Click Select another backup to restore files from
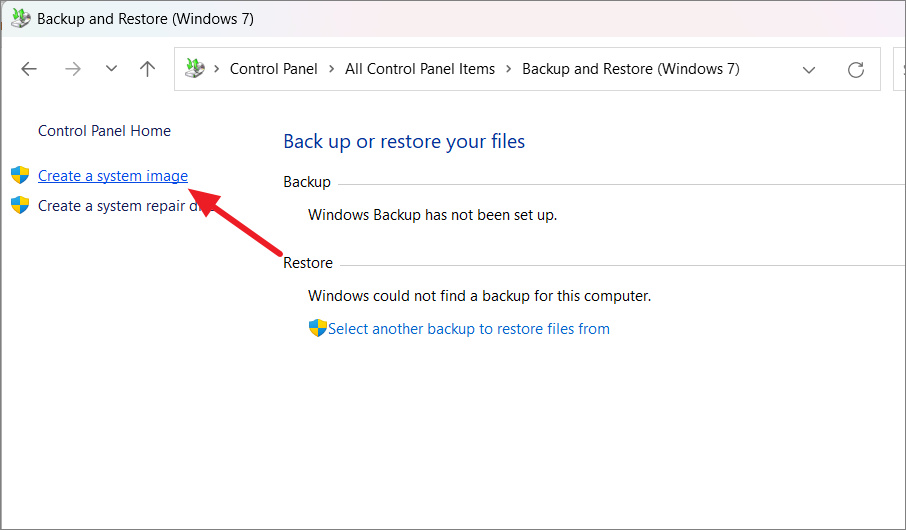The image size is (906, 530). point(469,329)
